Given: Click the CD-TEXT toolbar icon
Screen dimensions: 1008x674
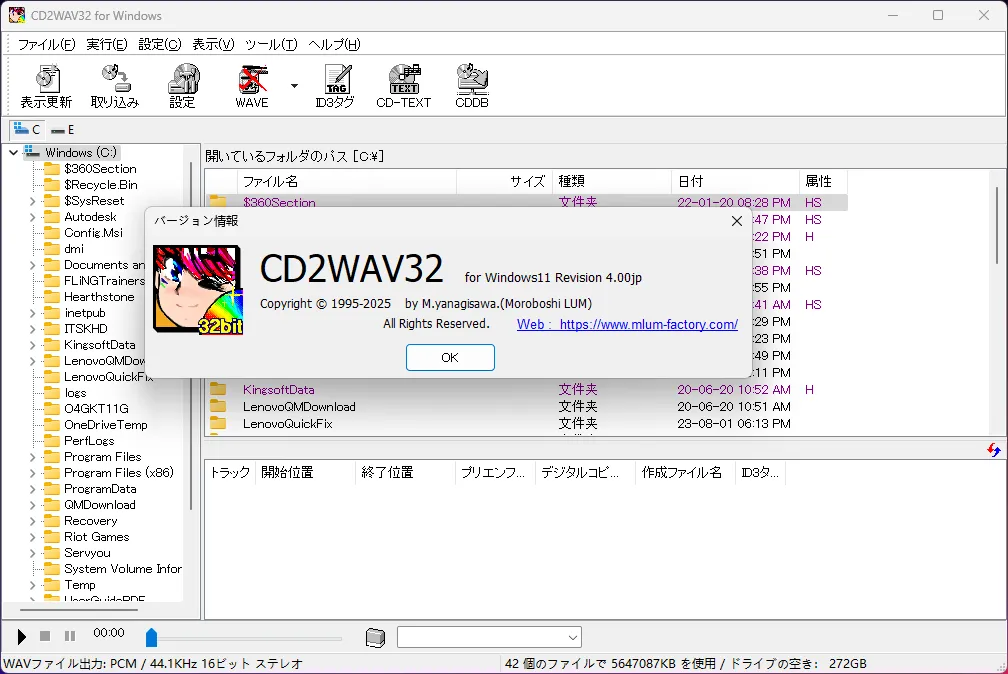Looking at the screenshot, I should coord(404,86).
